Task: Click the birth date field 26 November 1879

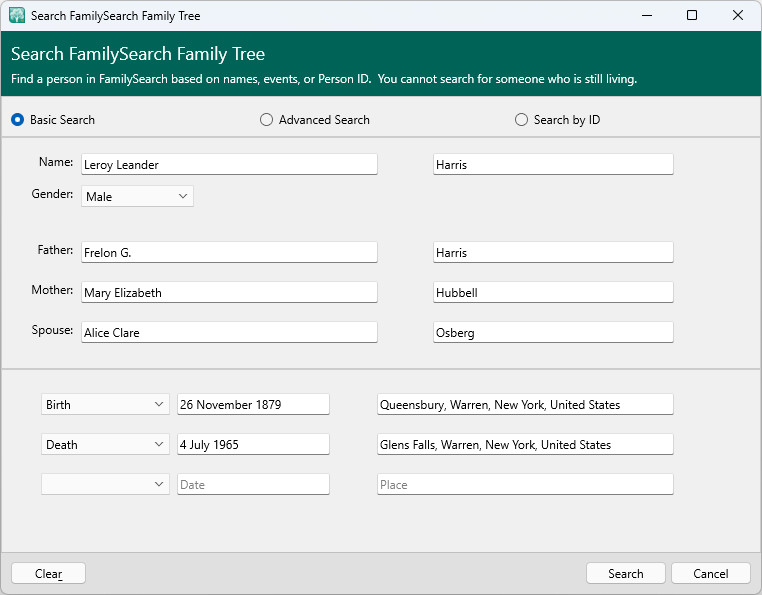Action: [x=253, y=404]
